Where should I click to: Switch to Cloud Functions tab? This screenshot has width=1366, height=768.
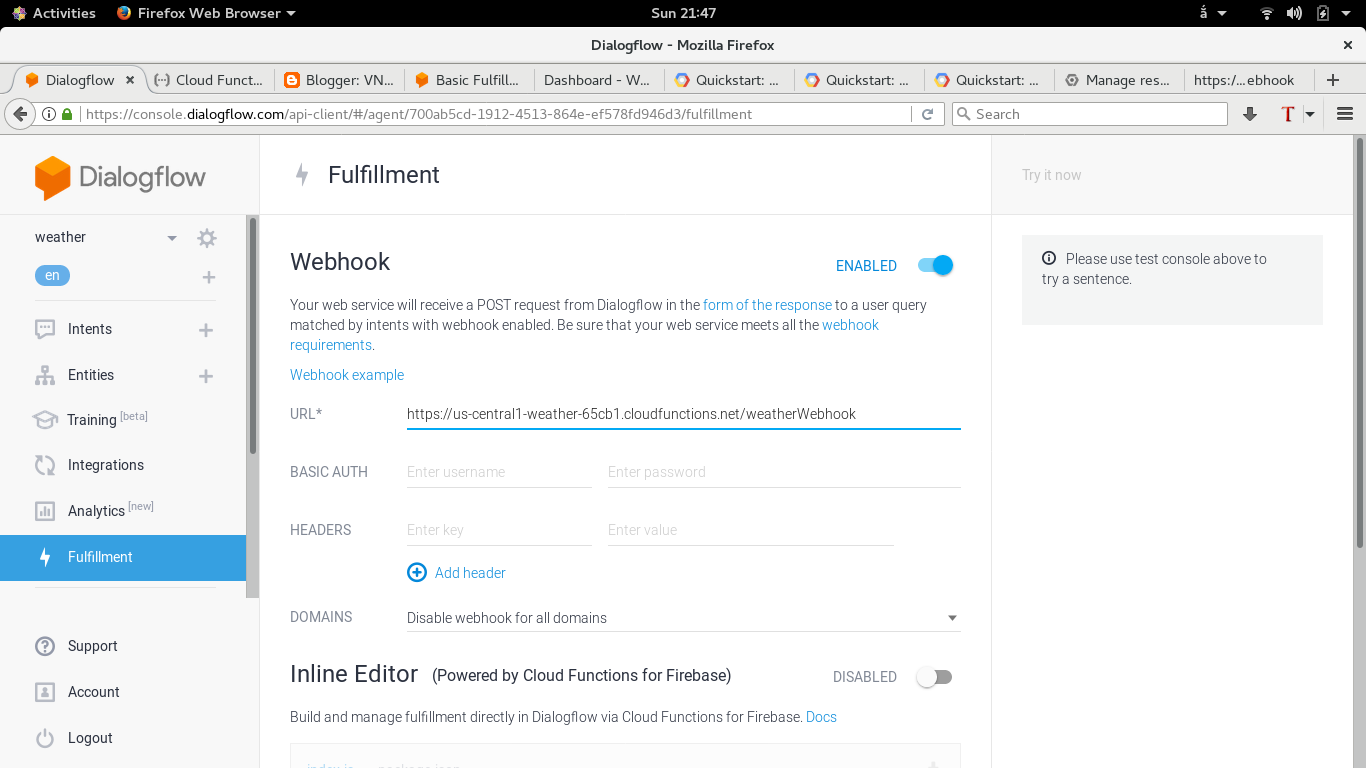coord(210,80)
